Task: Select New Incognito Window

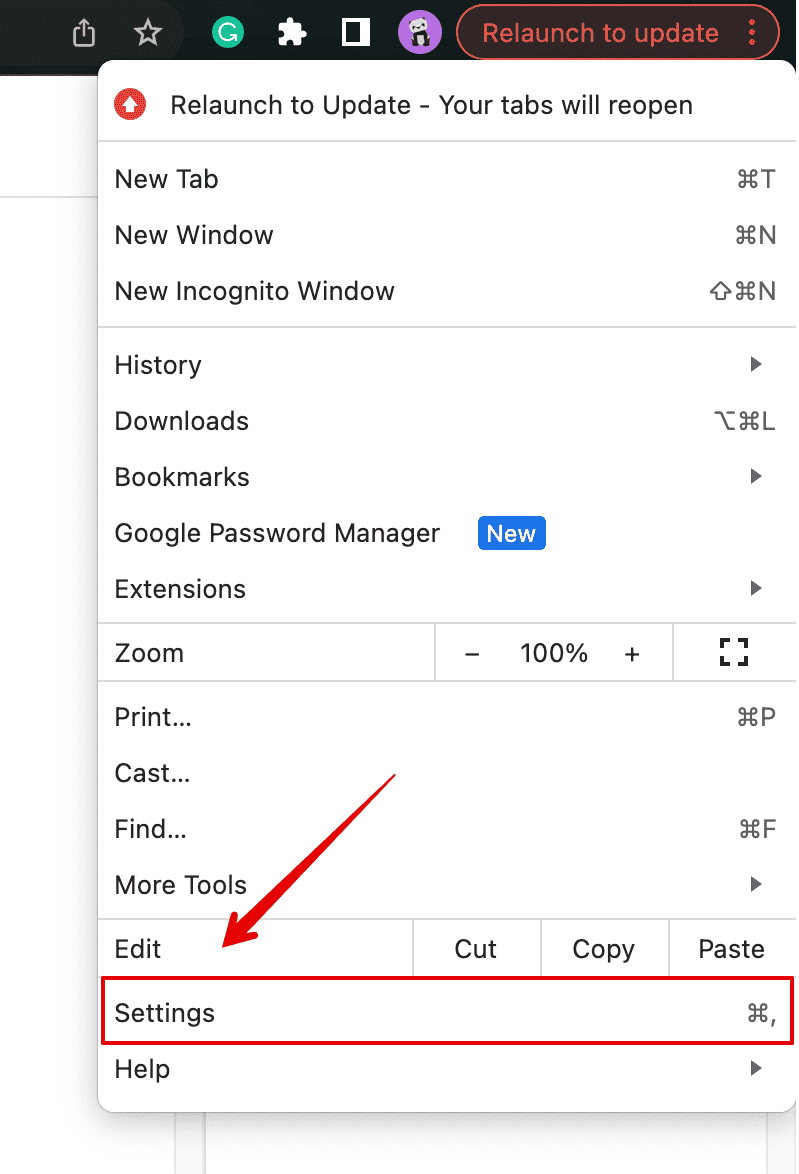Action: 255,291
